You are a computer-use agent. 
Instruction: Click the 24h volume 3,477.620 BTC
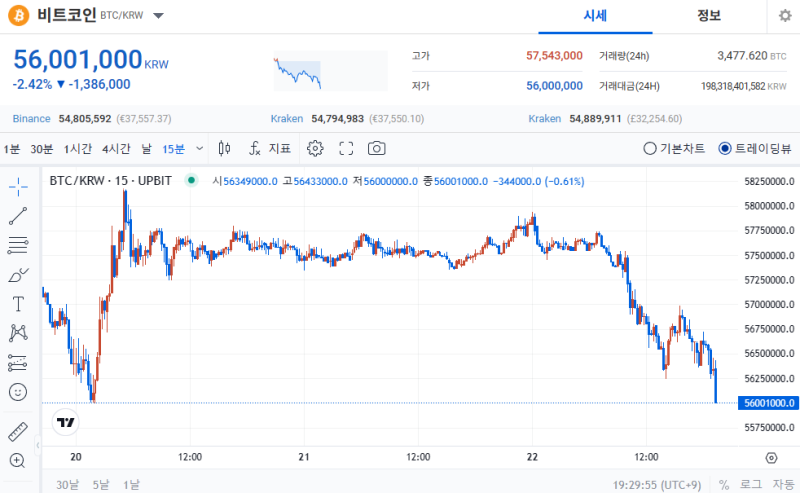coord(752,56)
